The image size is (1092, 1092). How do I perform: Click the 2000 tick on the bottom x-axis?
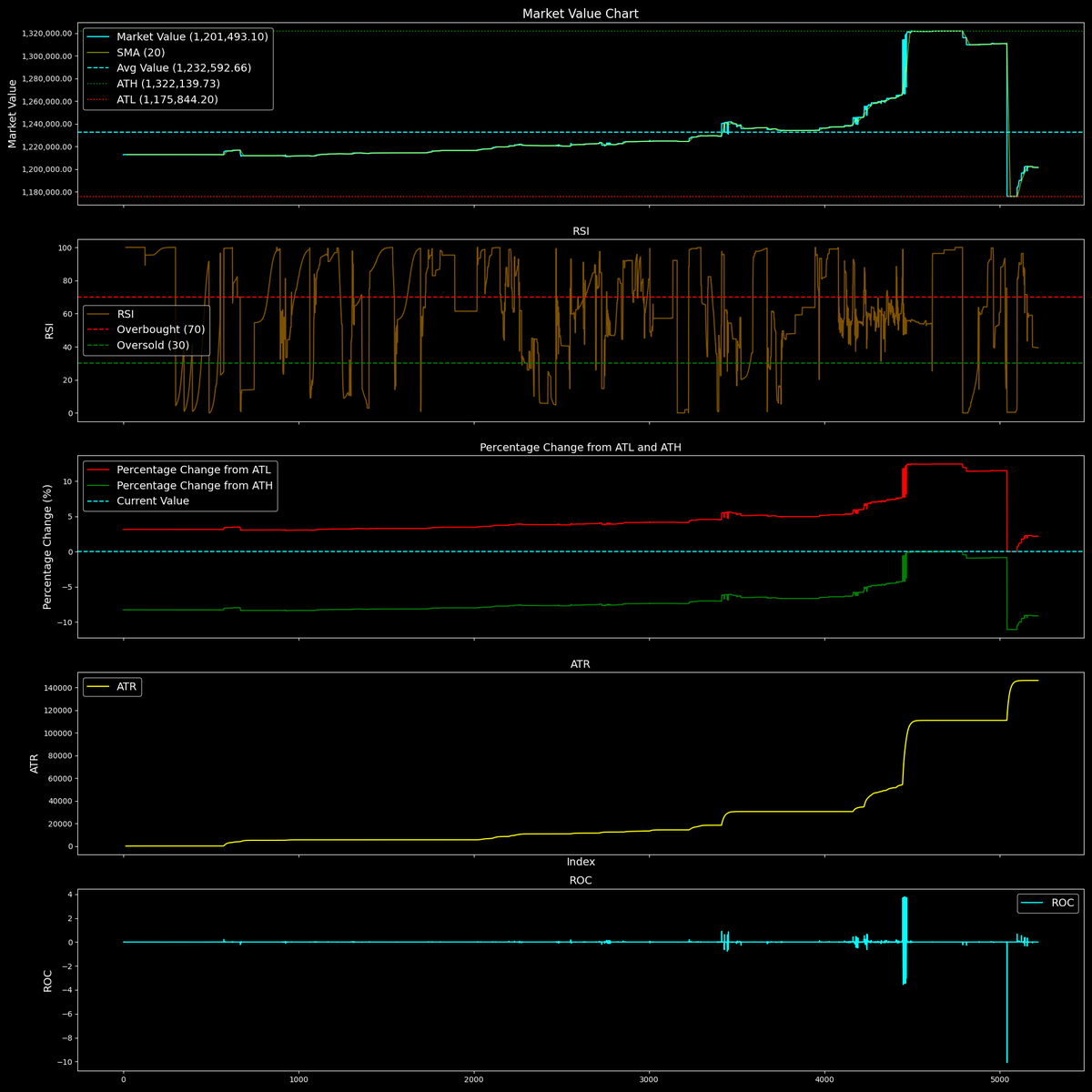coord(473,1082)
